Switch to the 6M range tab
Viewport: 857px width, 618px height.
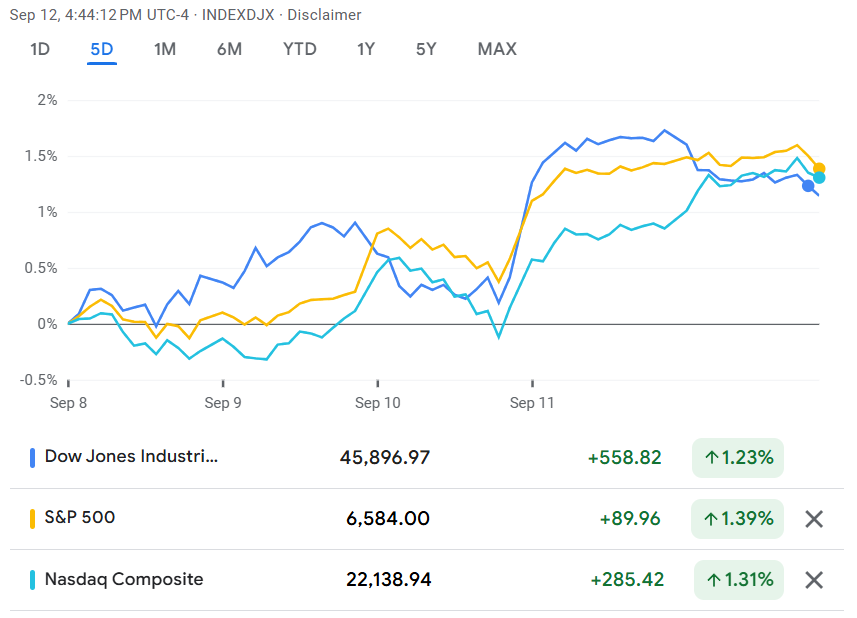(230, 49)
